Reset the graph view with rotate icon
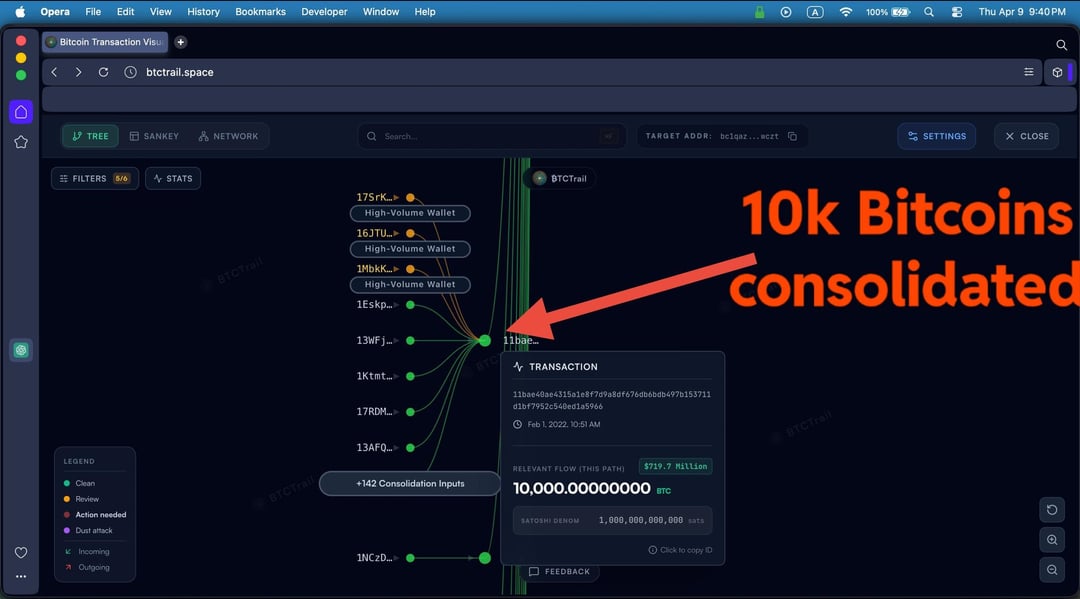The width and height of the screenshot is (1080, 599). pyautogui.click(x=1052, y=510)
